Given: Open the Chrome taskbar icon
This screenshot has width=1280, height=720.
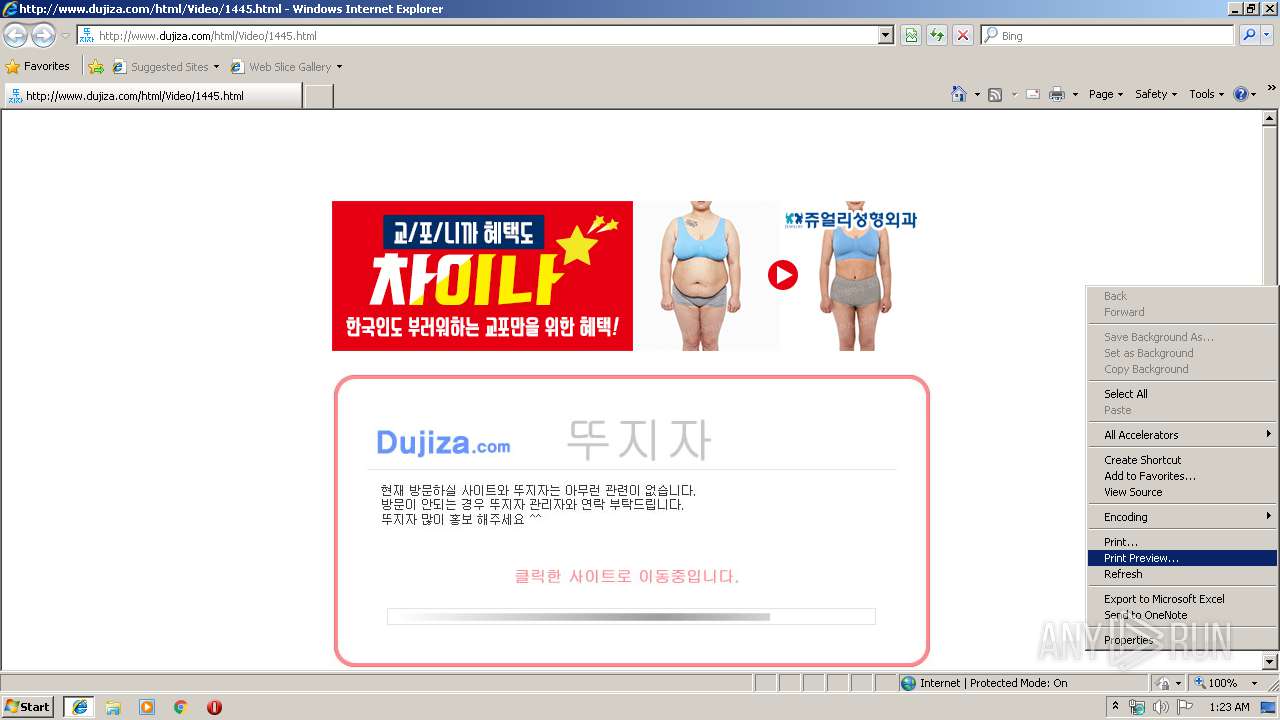Looking at the screenshot, I should click(180, 707).
